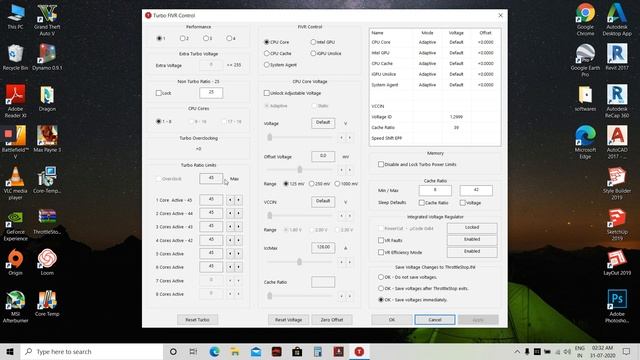Click Zero Offset button

(x=332, y=320)
